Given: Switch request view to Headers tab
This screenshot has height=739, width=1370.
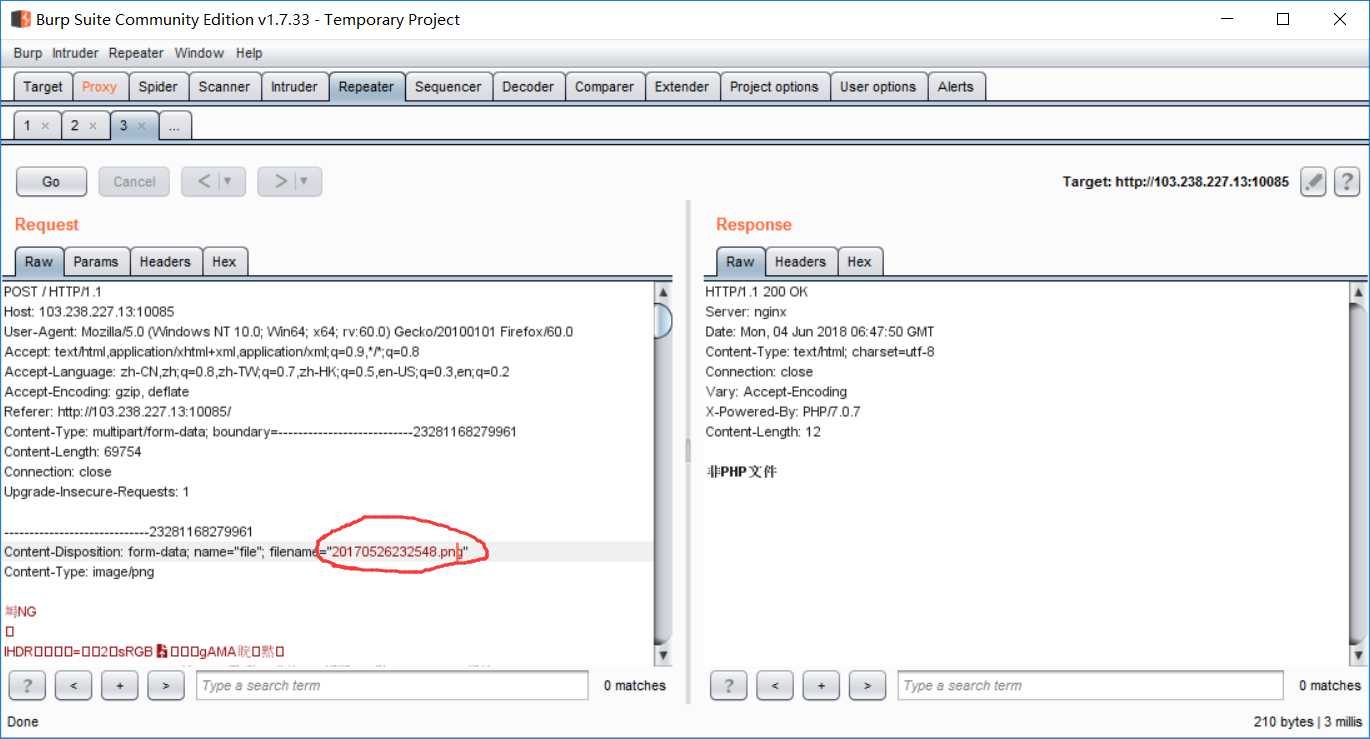Looking at the screenshot, I should pos(165,262).
